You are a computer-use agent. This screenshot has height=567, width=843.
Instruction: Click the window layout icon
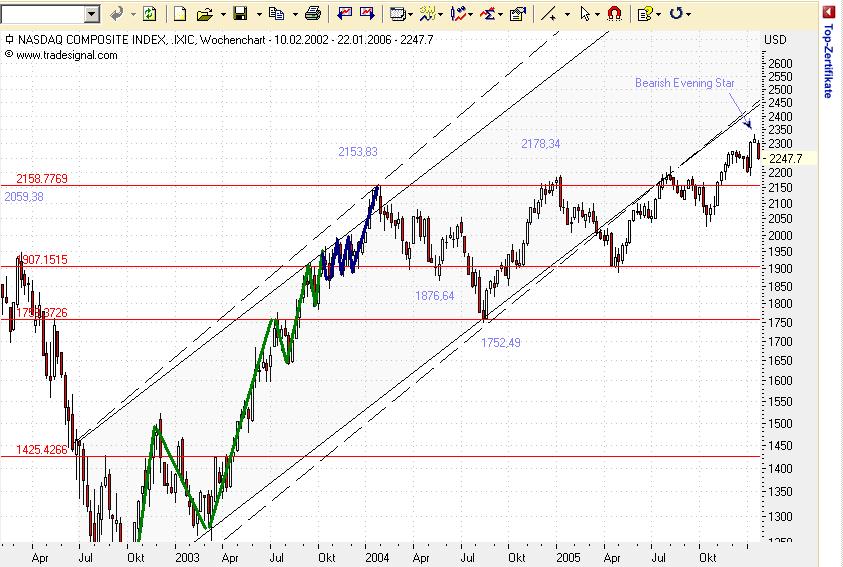(397, 14)
